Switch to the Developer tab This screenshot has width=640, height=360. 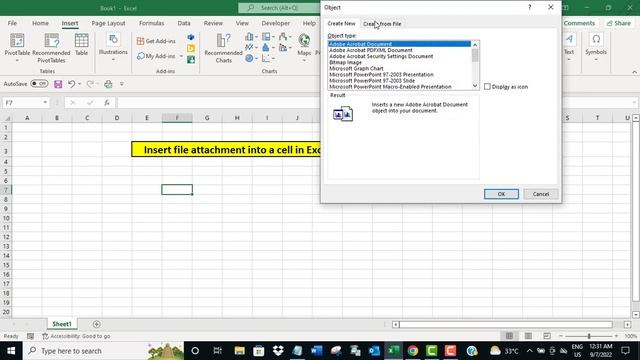276,23
